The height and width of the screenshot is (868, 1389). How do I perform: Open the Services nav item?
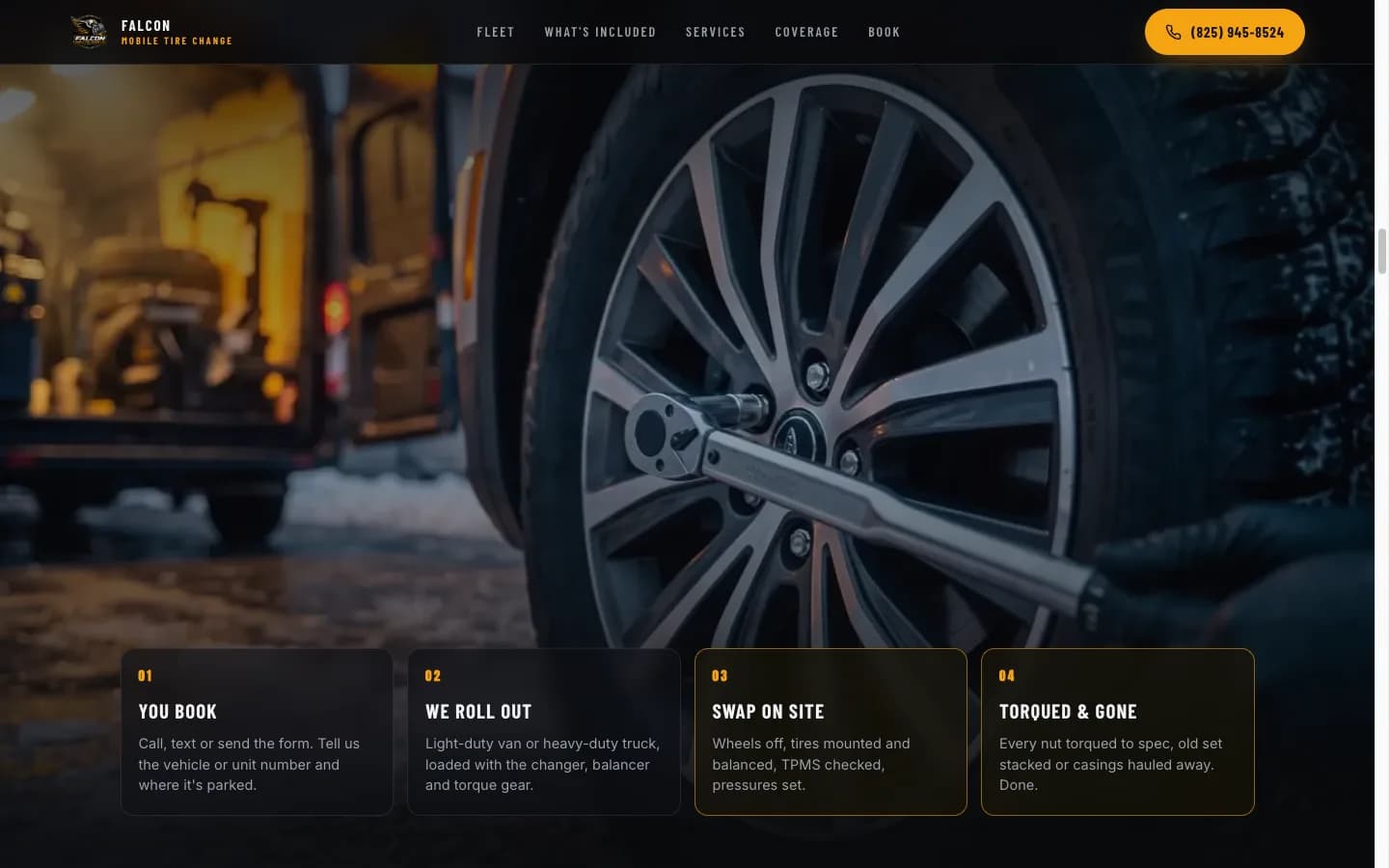pos(716,32)
